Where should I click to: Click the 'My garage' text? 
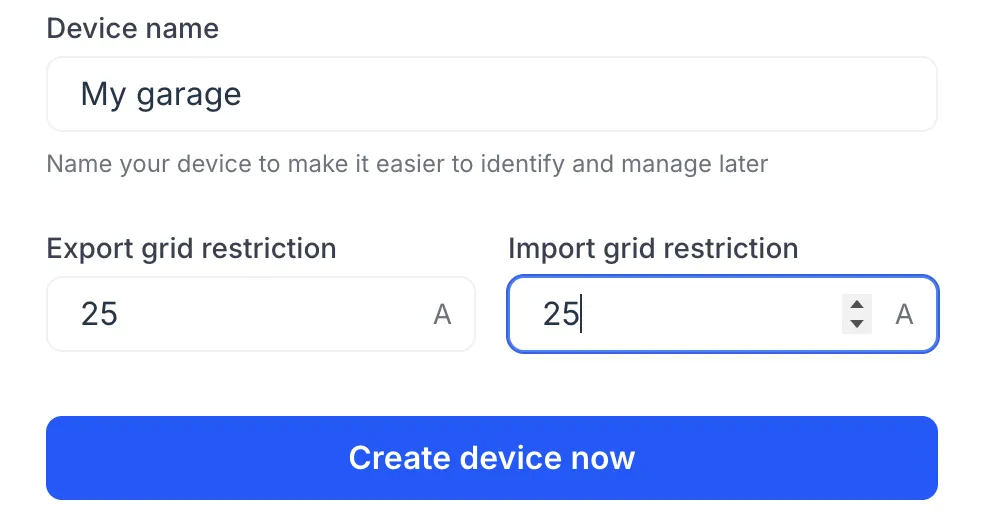[x=161, y=95]
